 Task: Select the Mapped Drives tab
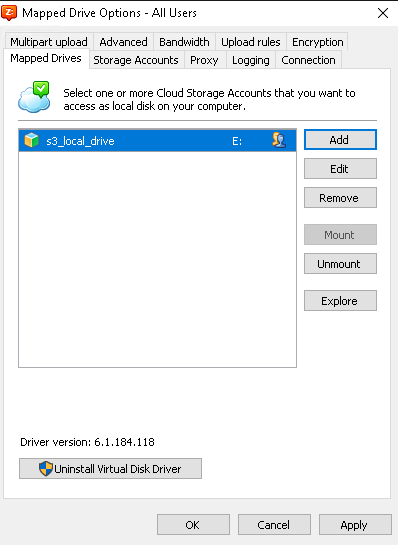46,58
